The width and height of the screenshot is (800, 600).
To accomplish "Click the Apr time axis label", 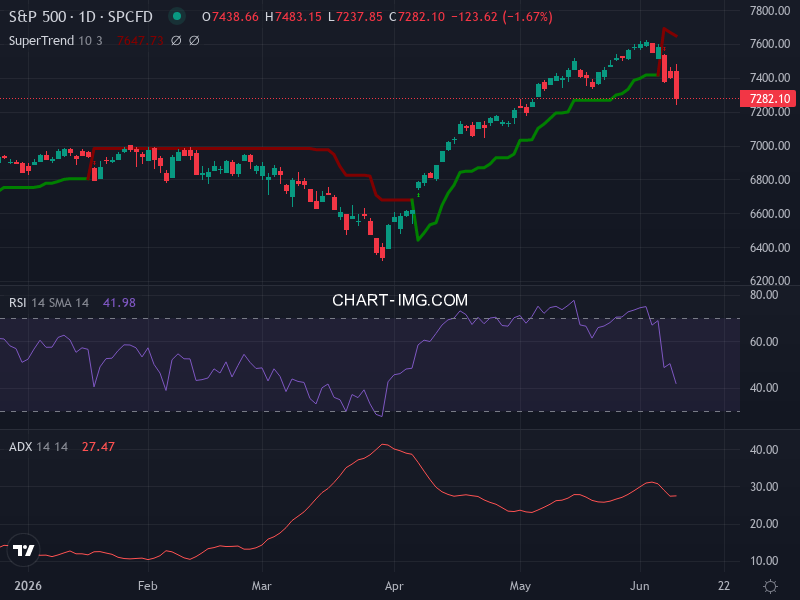I will (x=394, y=586).
